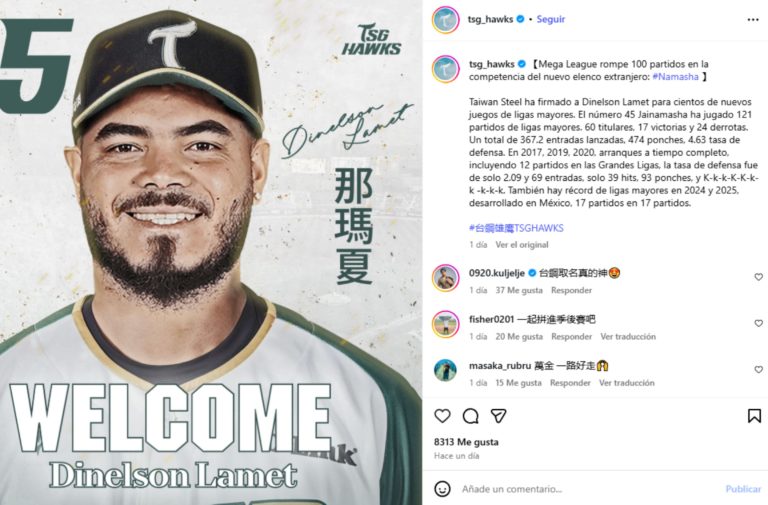Screen dimensions: 768x505
Task: Show original caption via Ver el original
Action: pos(522,244)
